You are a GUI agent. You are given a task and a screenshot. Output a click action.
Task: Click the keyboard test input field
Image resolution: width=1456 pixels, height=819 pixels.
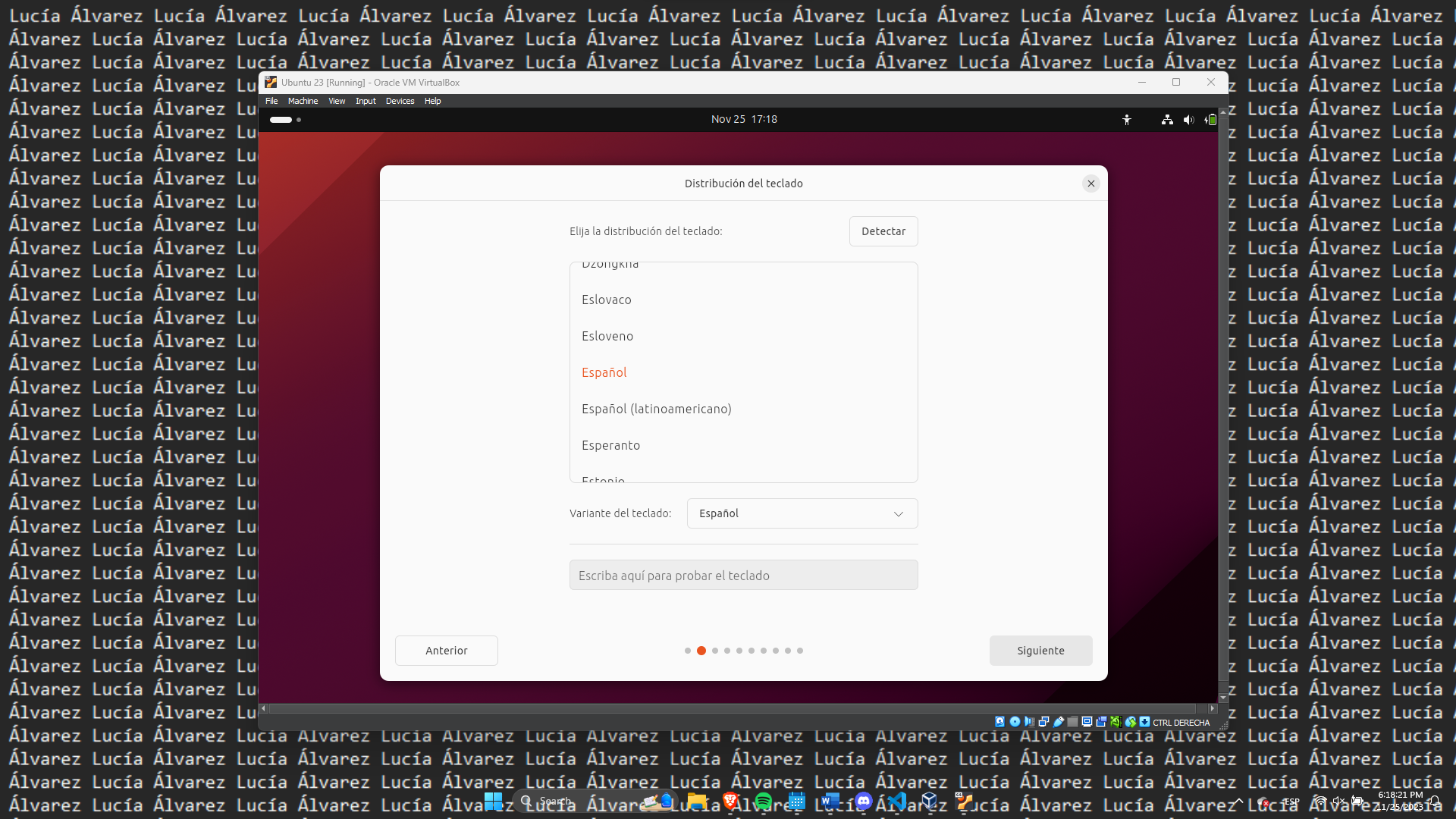point(743,576)
